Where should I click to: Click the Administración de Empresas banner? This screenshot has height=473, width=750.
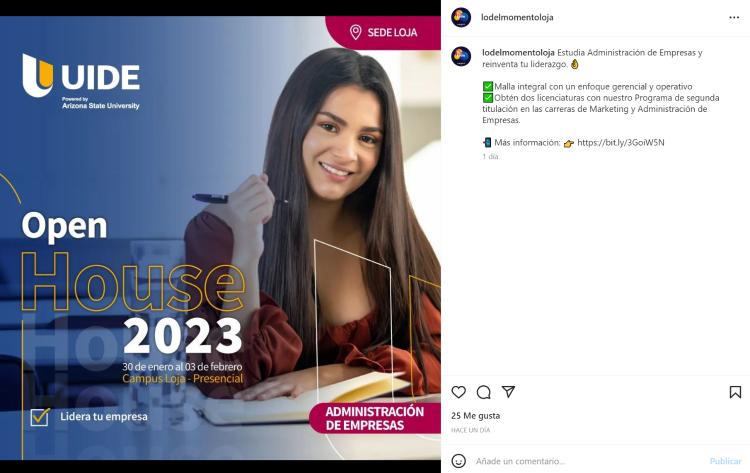[375, 418]
